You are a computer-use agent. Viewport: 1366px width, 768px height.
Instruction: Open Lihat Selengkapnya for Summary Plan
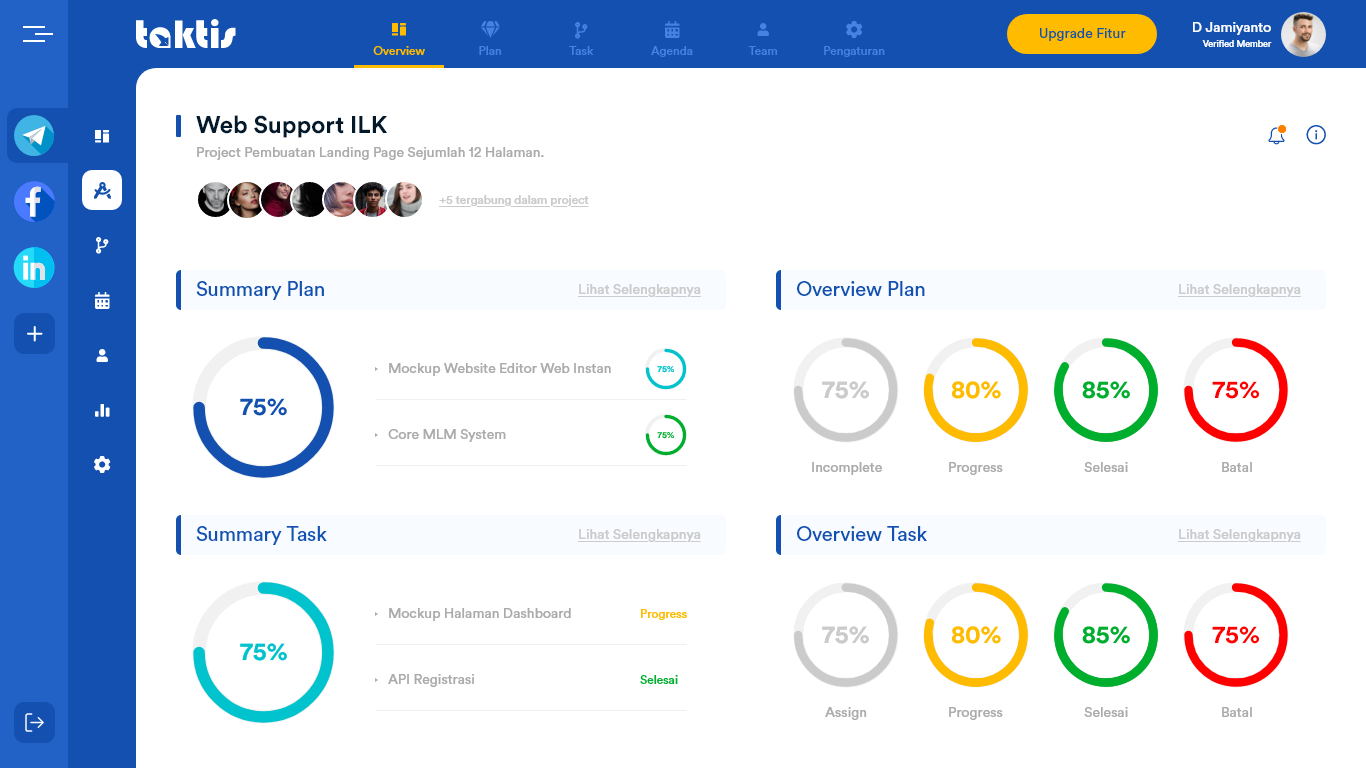click(639, 290)
